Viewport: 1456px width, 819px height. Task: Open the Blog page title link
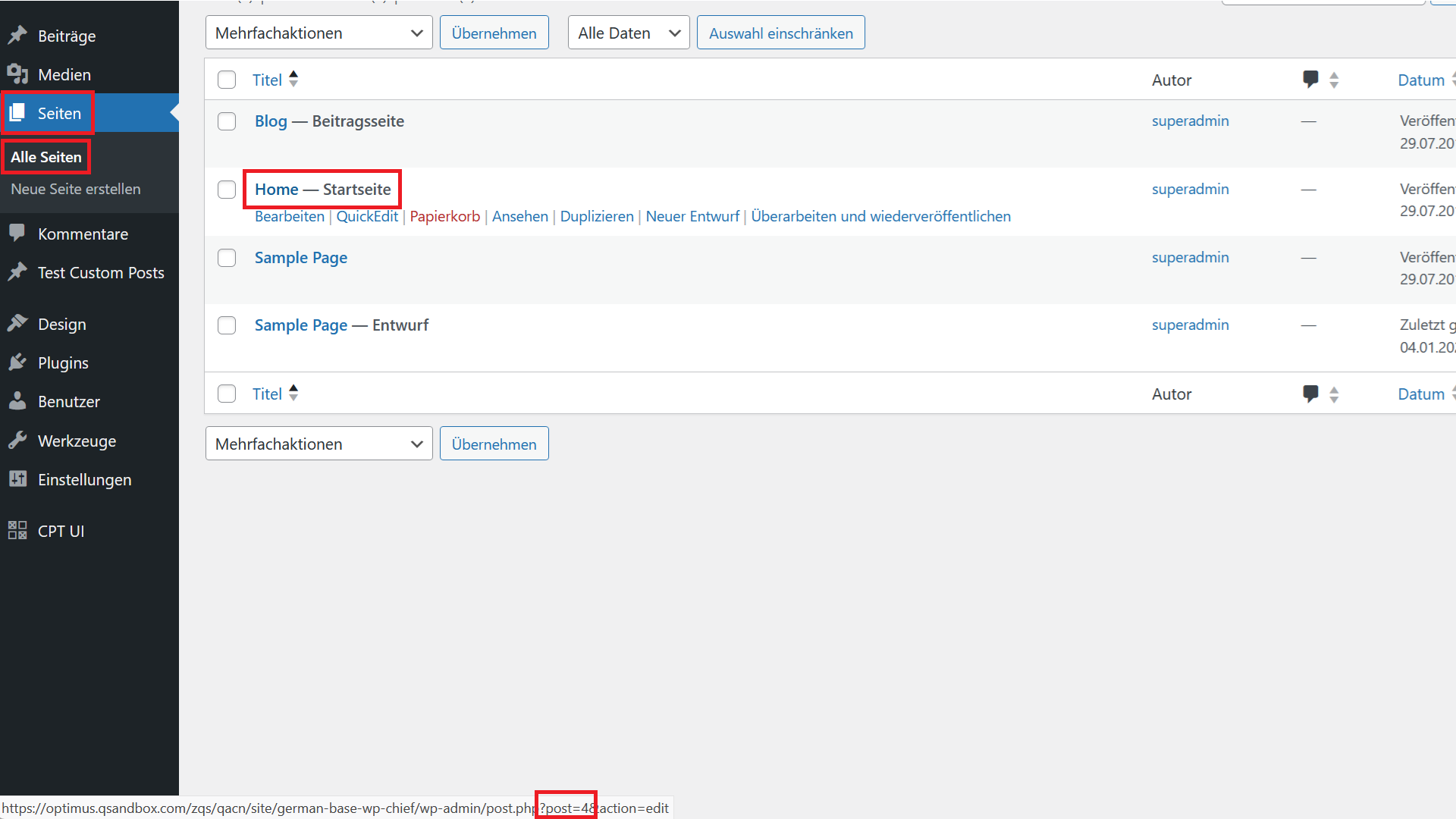271,121
